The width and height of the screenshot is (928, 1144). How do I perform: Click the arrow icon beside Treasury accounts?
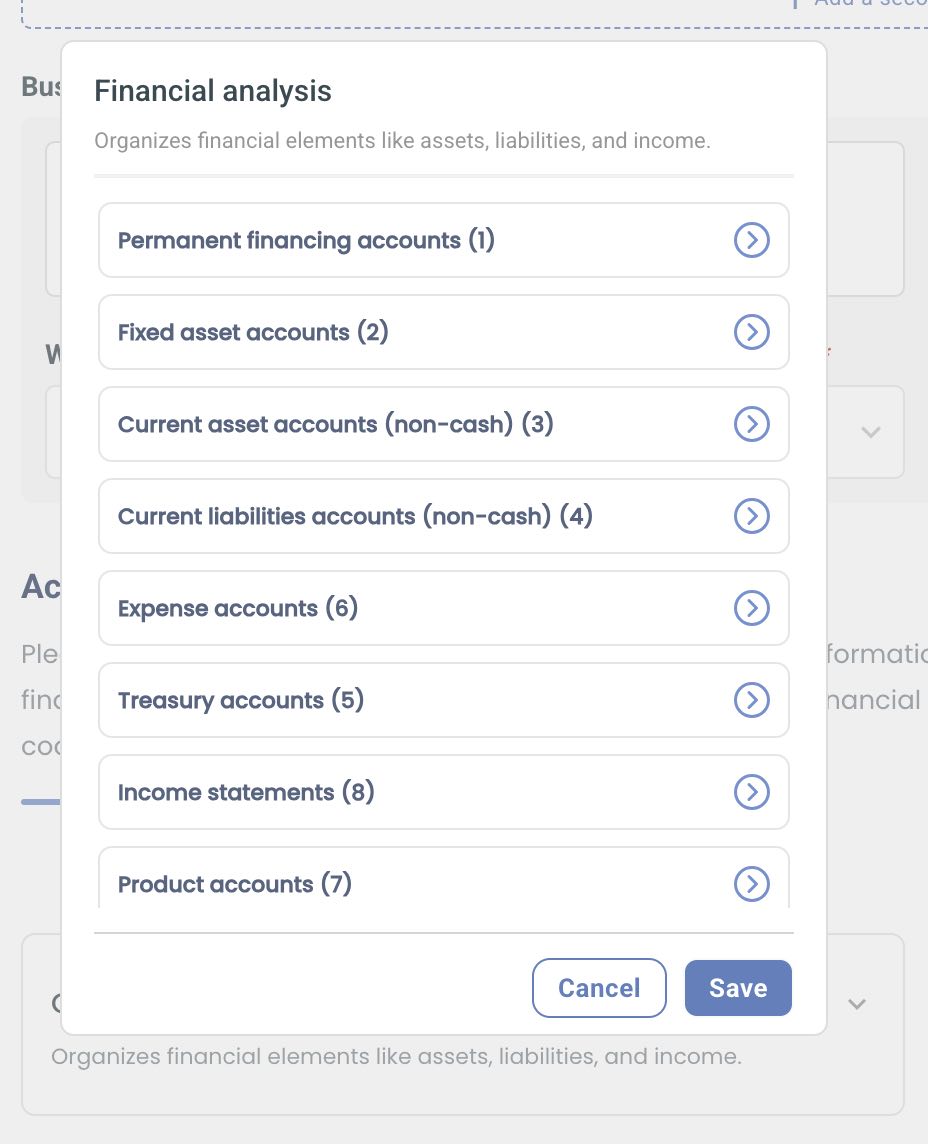(751, 700)
